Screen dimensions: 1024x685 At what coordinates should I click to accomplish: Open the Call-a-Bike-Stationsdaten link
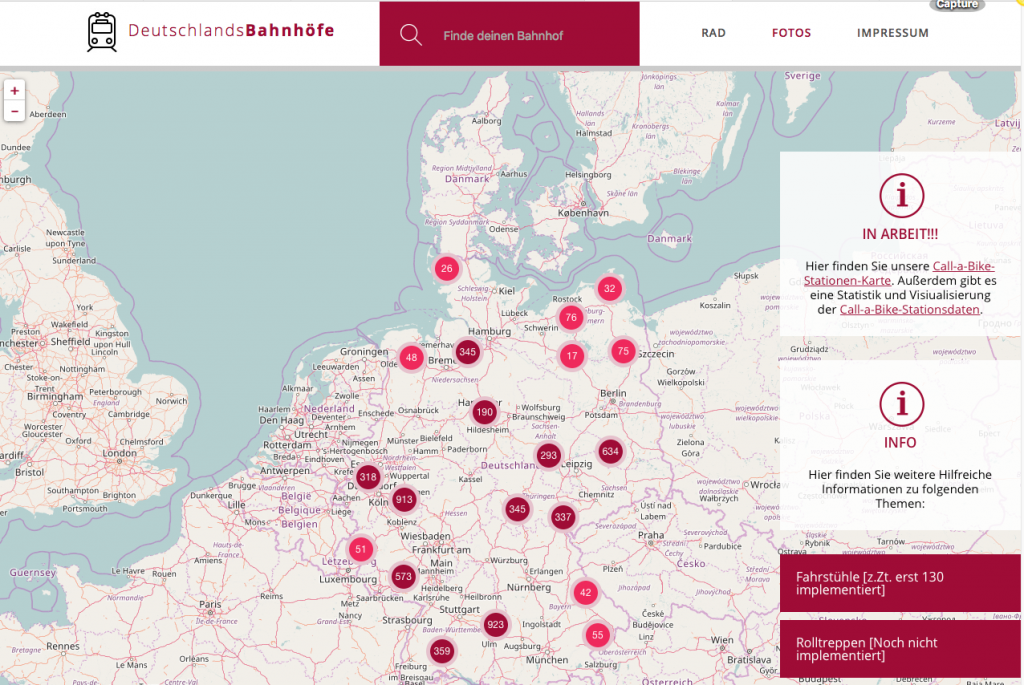tap(910, 310)
